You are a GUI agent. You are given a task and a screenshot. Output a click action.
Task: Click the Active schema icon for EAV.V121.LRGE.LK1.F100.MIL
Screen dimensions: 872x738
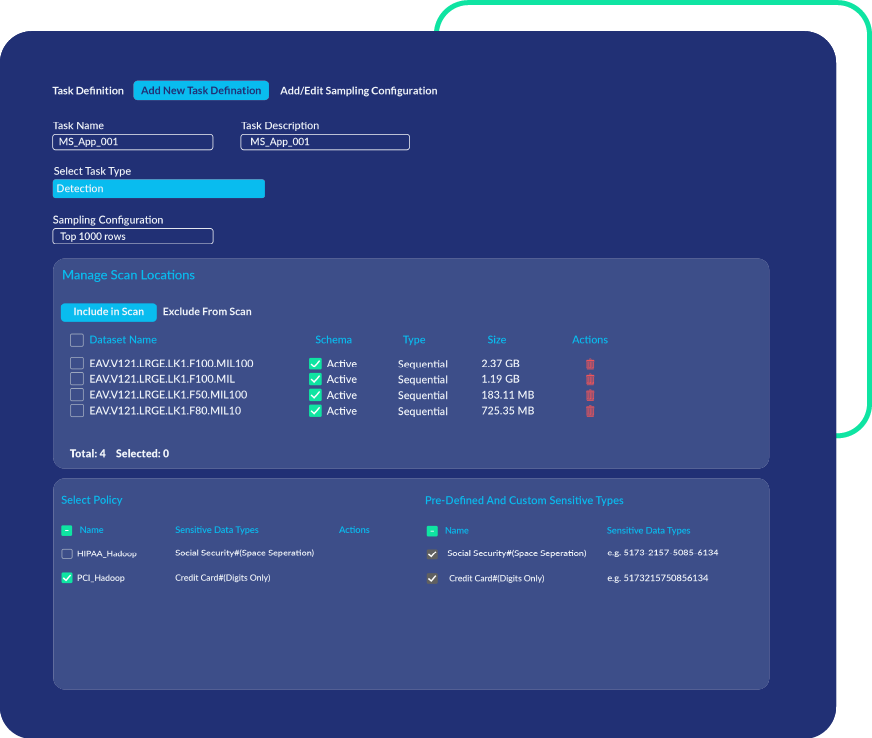click(315, 379)
